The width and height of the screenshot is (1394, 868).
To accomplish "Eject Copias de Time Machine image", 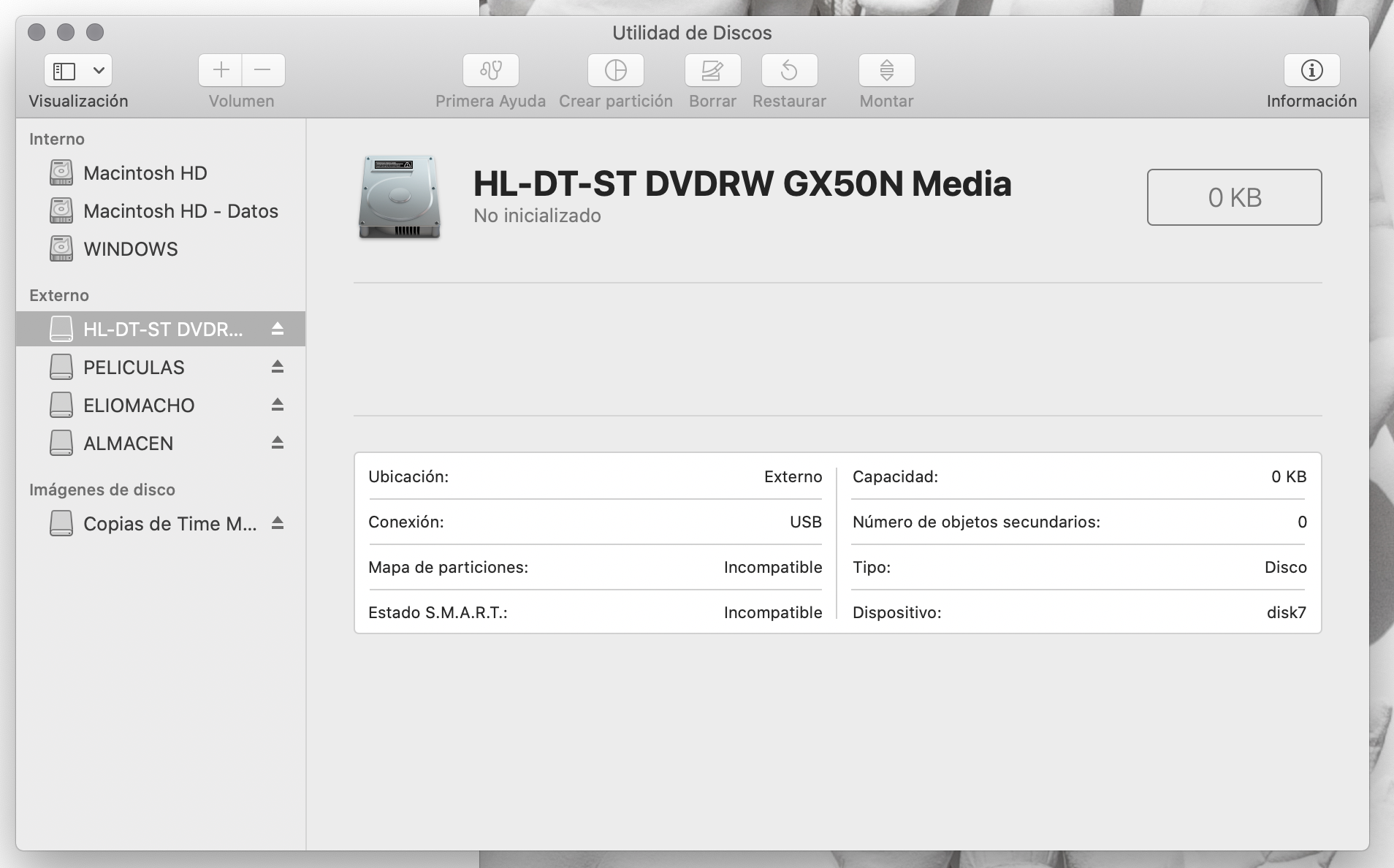I will (x=278, y=523).
